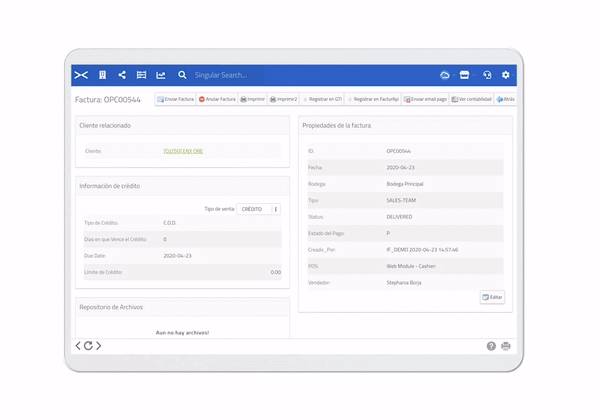Click the Propiedades de la factura header
Screen dimensions: 600x420
click(337, 125)
